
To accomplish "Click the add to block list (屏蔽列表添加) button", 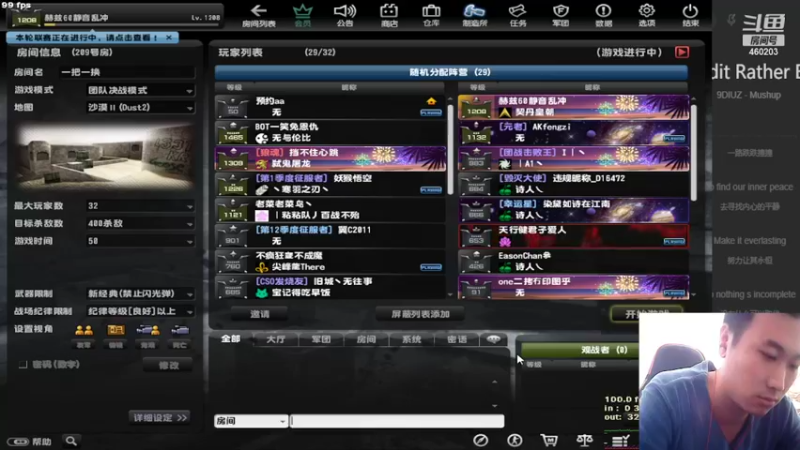I will (x=420, y=314).
